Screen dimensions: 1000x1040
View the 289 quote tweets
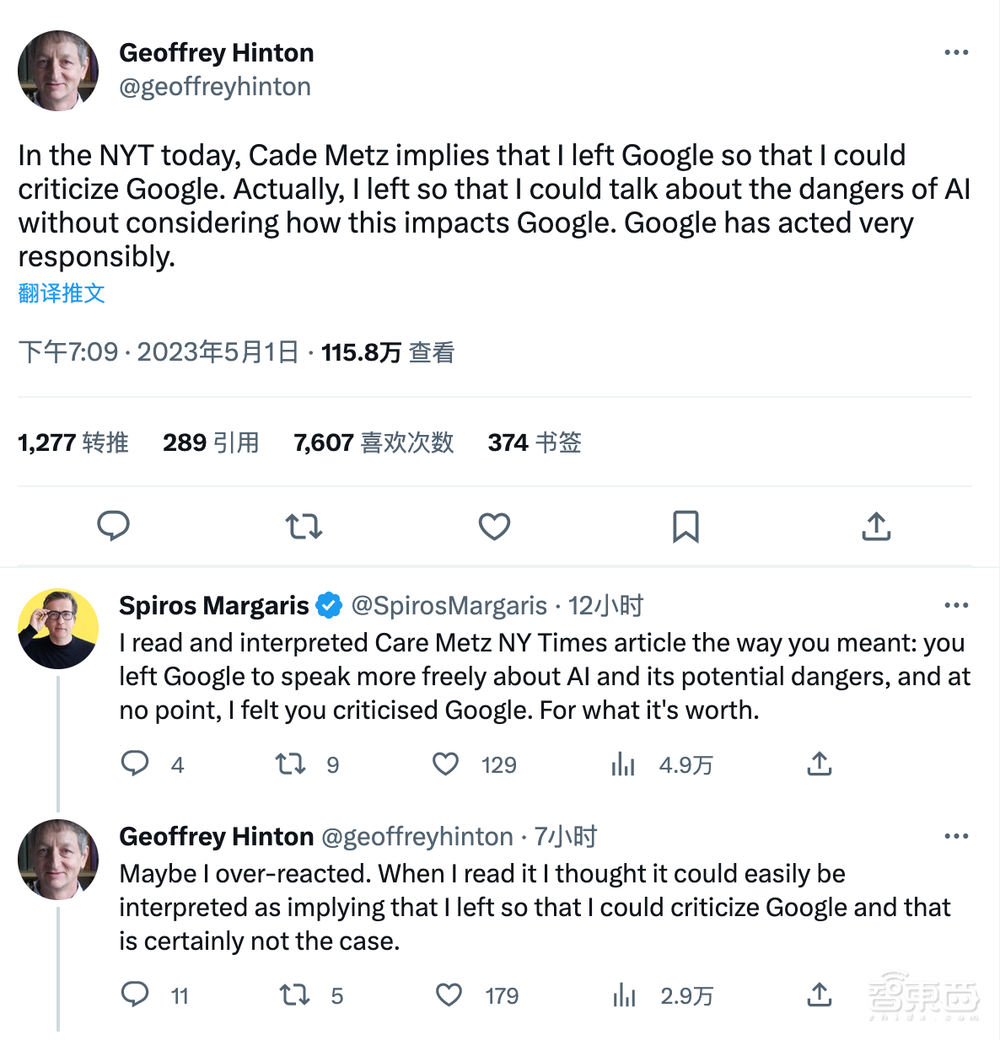210,442
